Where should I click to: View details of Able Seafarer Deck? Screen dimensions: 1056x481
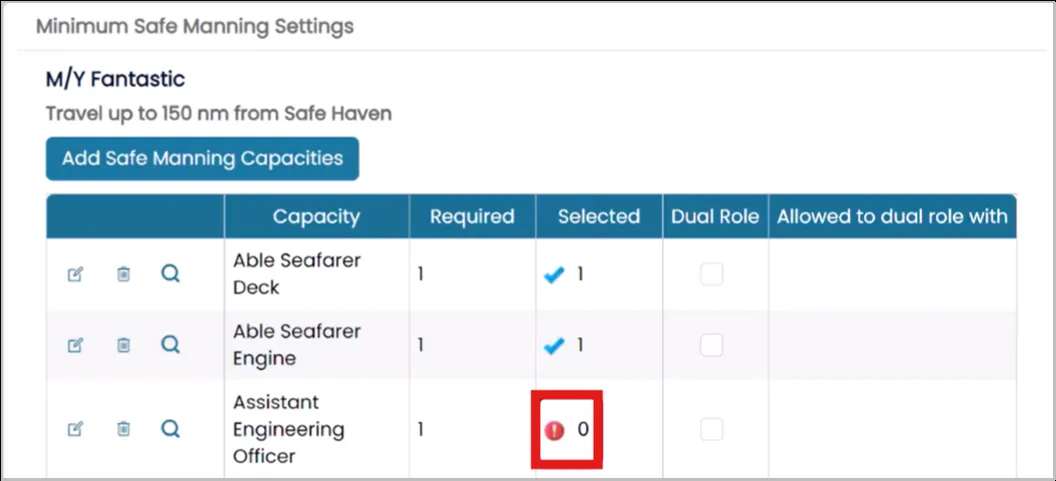click(170, 274)
